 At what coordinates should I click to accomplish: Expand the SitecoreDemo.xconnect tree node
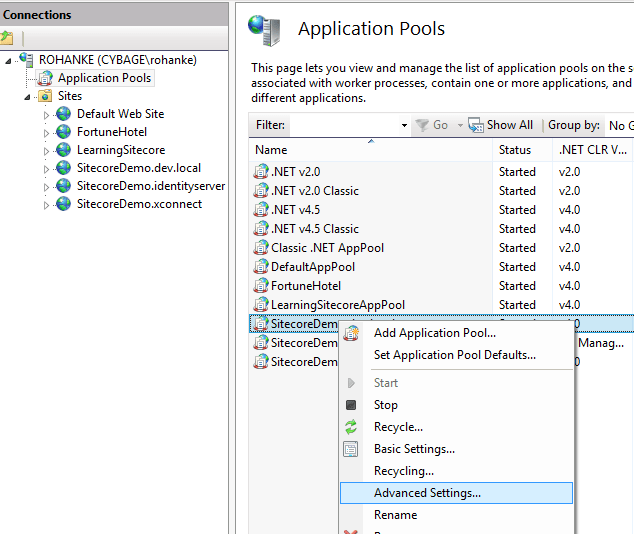pos(46,204)
